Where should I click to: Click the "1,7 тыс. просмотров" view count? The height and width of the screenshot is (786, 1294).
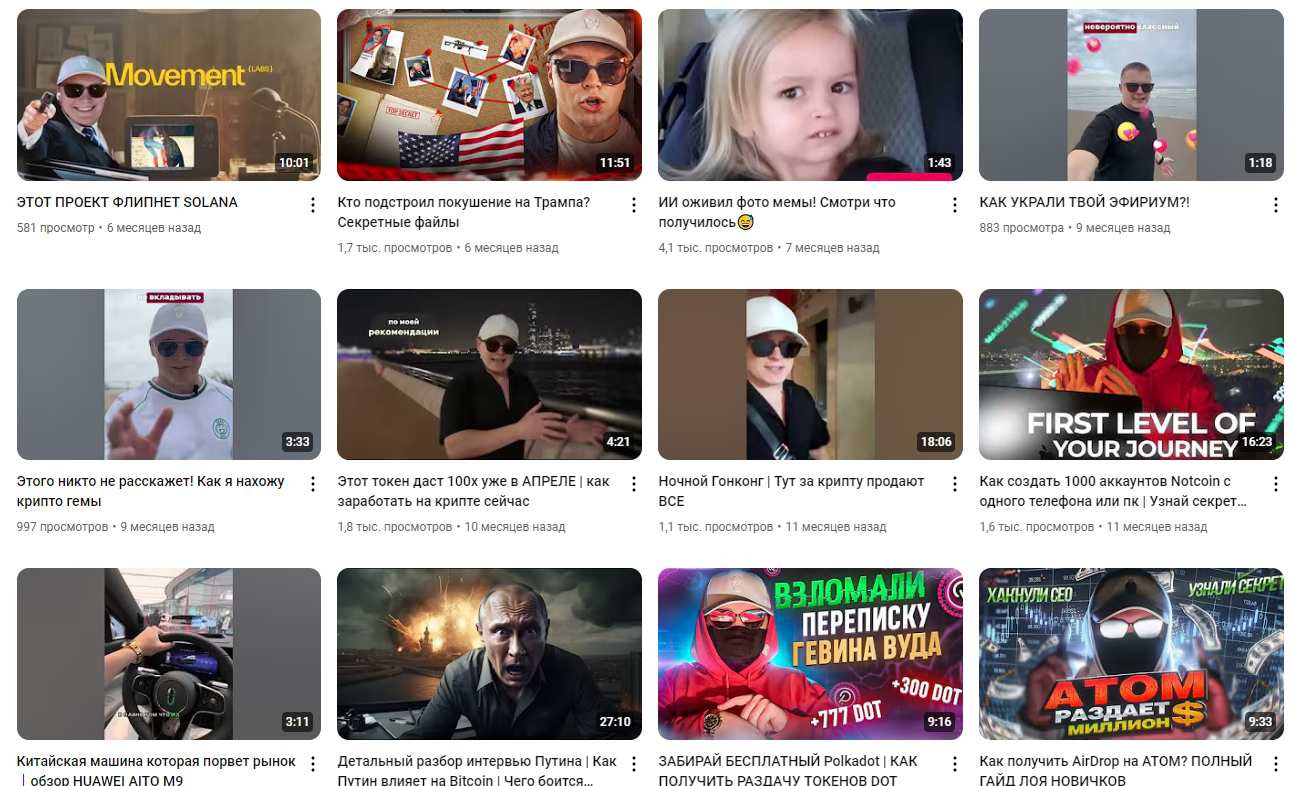395,248
